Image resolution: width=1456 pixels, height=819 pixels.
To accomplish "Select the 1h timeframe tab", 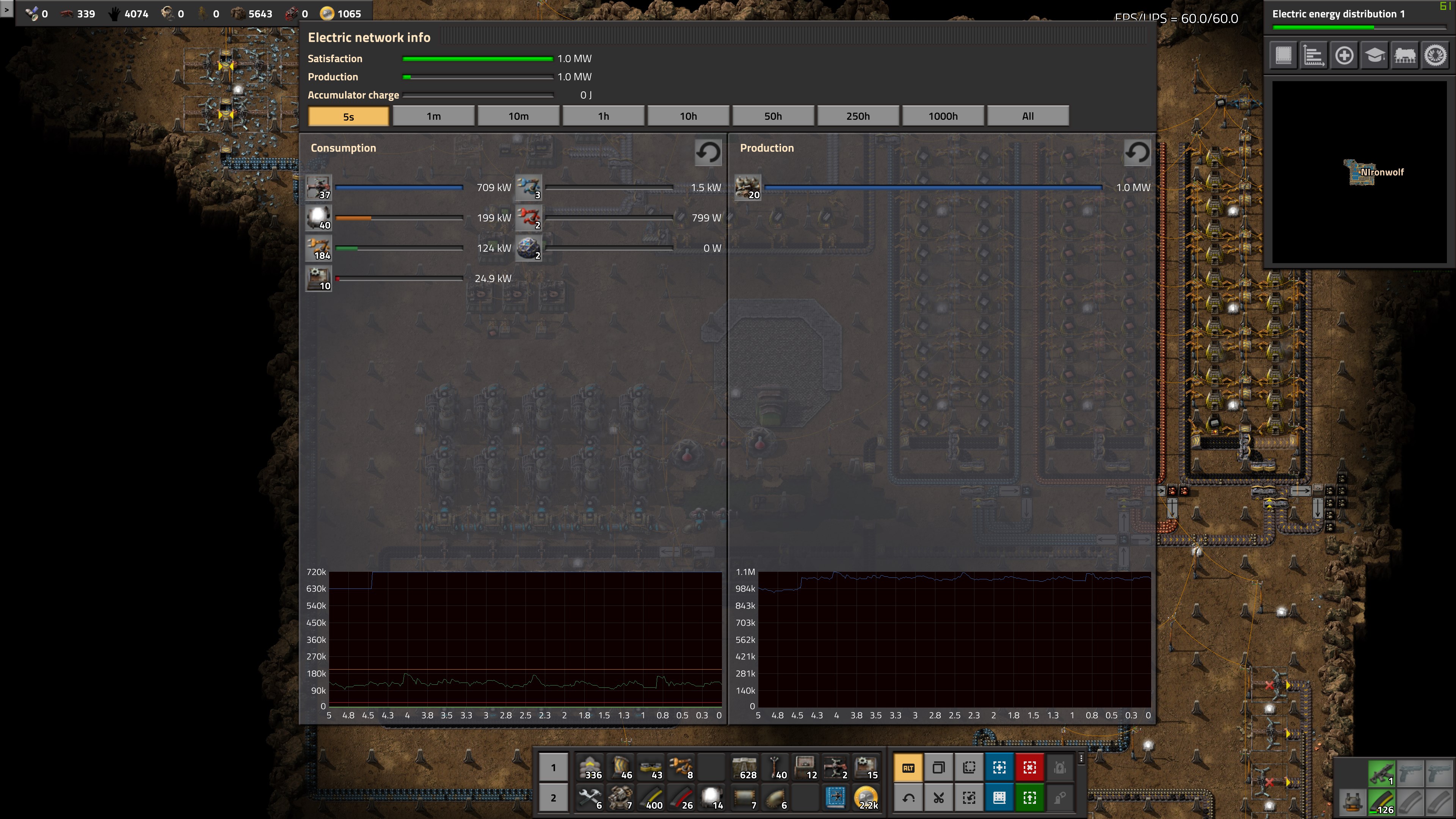I will click(604, 116).
